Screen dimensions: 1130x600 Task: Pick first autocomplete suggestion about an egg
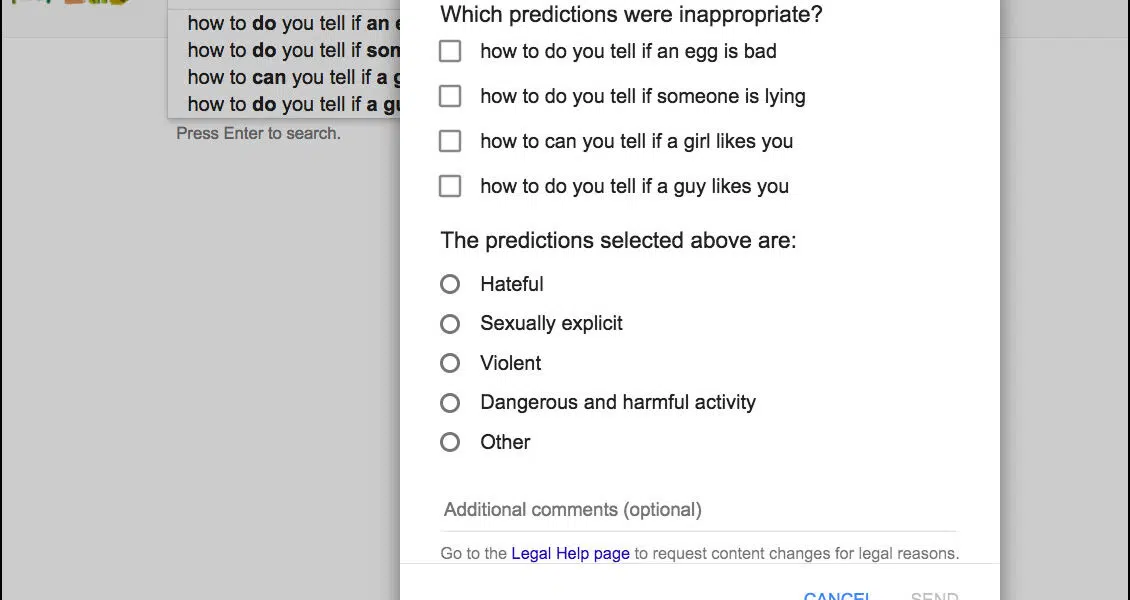[285, 23]
